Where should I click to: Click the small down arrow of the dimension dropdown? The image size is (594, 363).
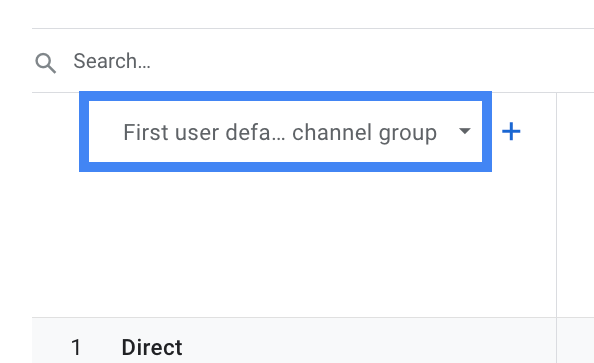[x=464, y=131]
